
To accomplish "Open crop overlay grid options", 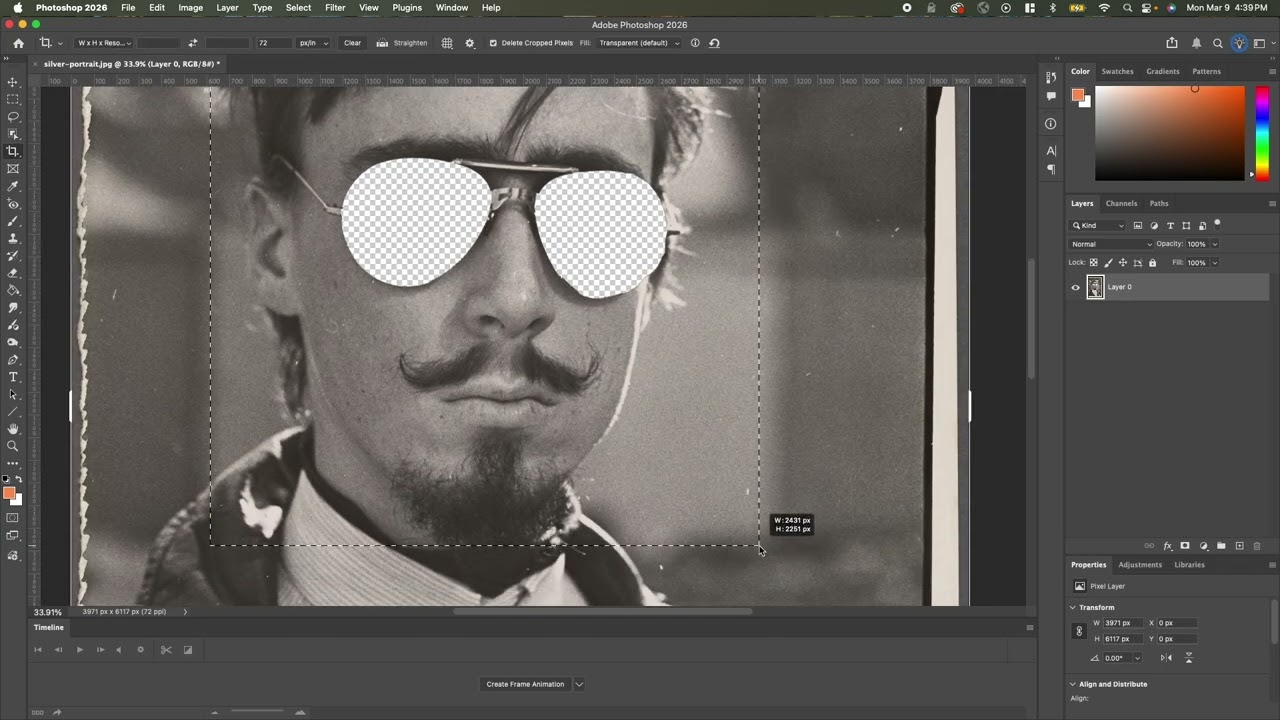I will click(x=447, y=43).
